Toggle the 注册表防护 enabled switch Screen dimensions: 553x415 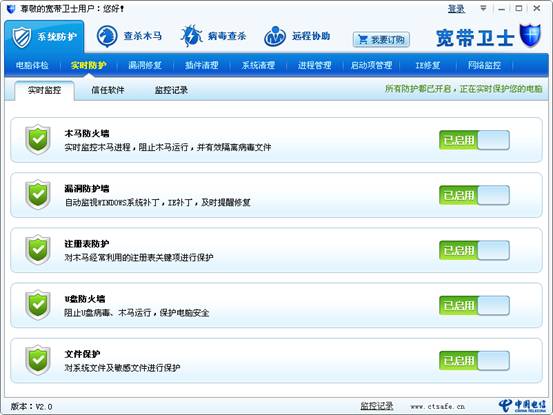[x=474, y=250]
